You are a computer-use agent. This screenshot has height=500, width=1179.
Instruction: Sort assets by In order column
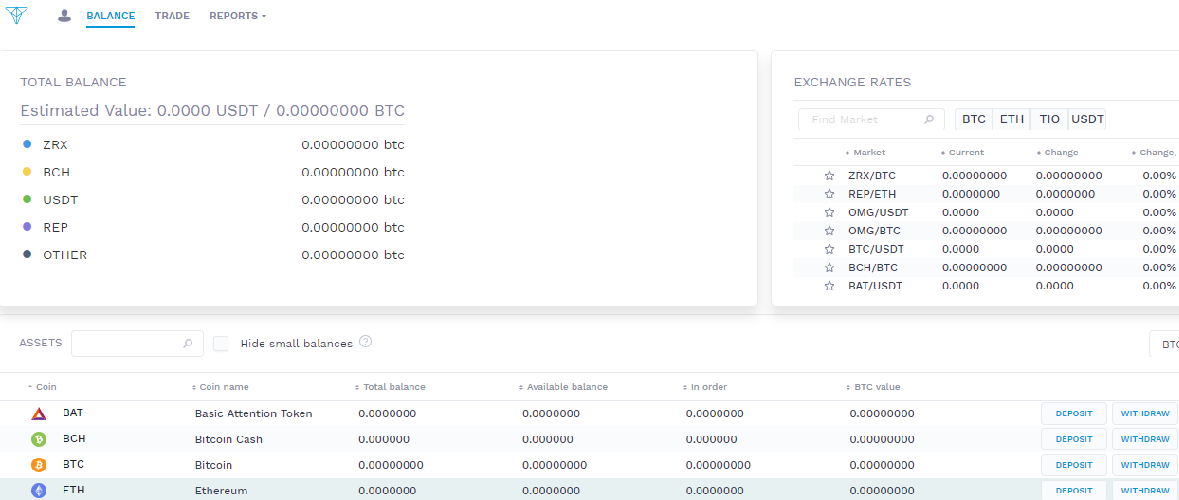tap(705, 387)
